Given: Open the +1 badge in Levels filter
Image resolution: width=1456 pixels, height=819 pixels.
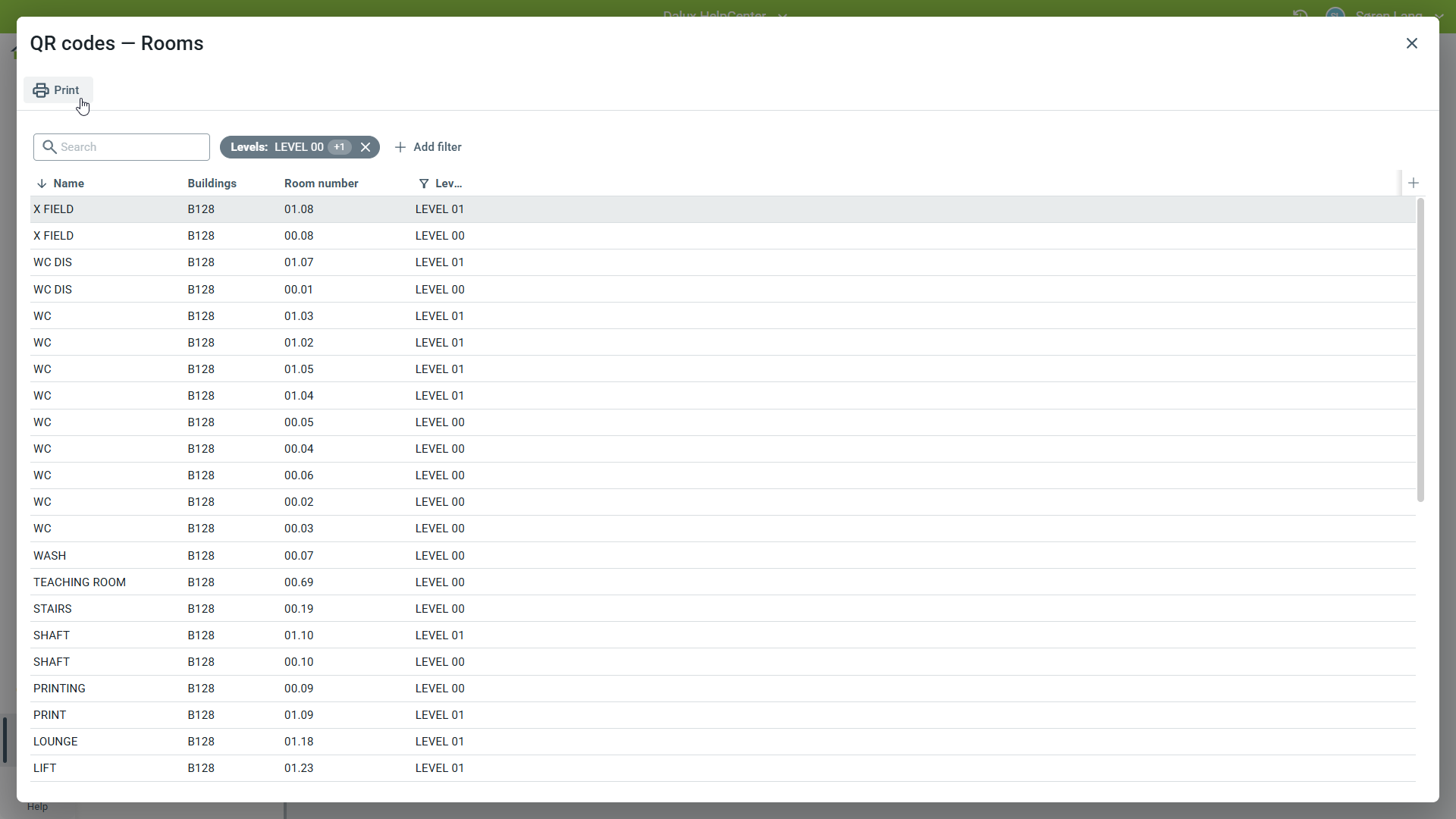Looking at the screenshot, I should point(340,147).
